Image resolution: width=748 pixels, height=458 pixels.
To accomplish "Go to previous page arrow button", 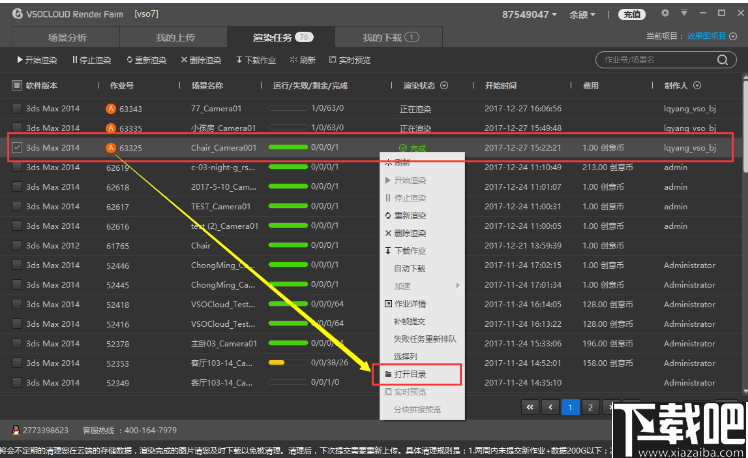I will pos(550,407).
